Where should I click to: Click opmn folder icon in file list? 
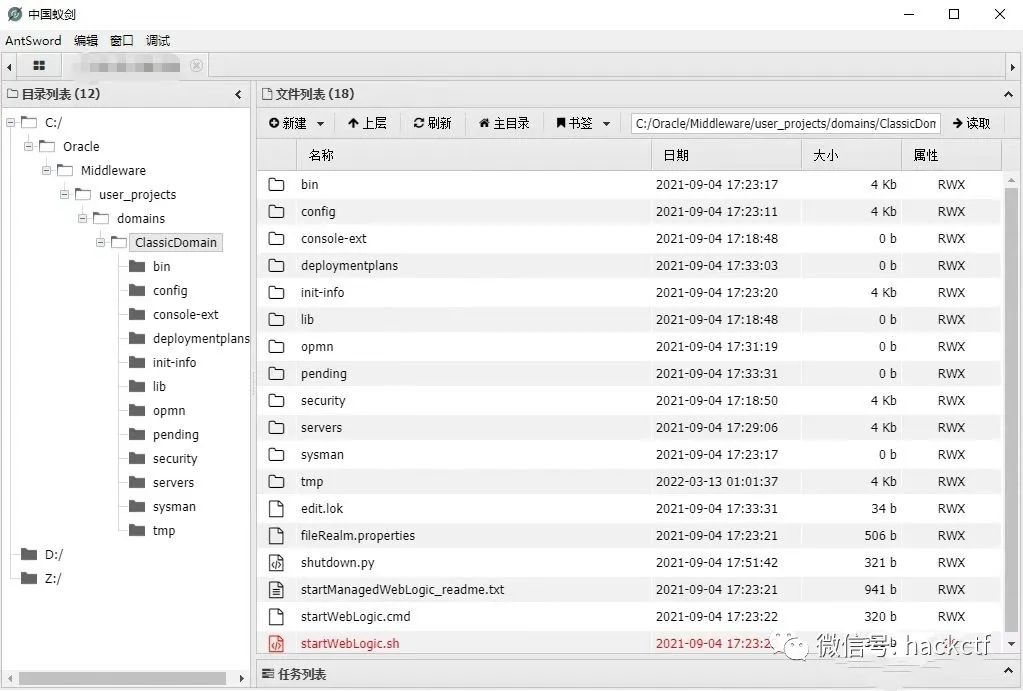click(x=277, y=346)
